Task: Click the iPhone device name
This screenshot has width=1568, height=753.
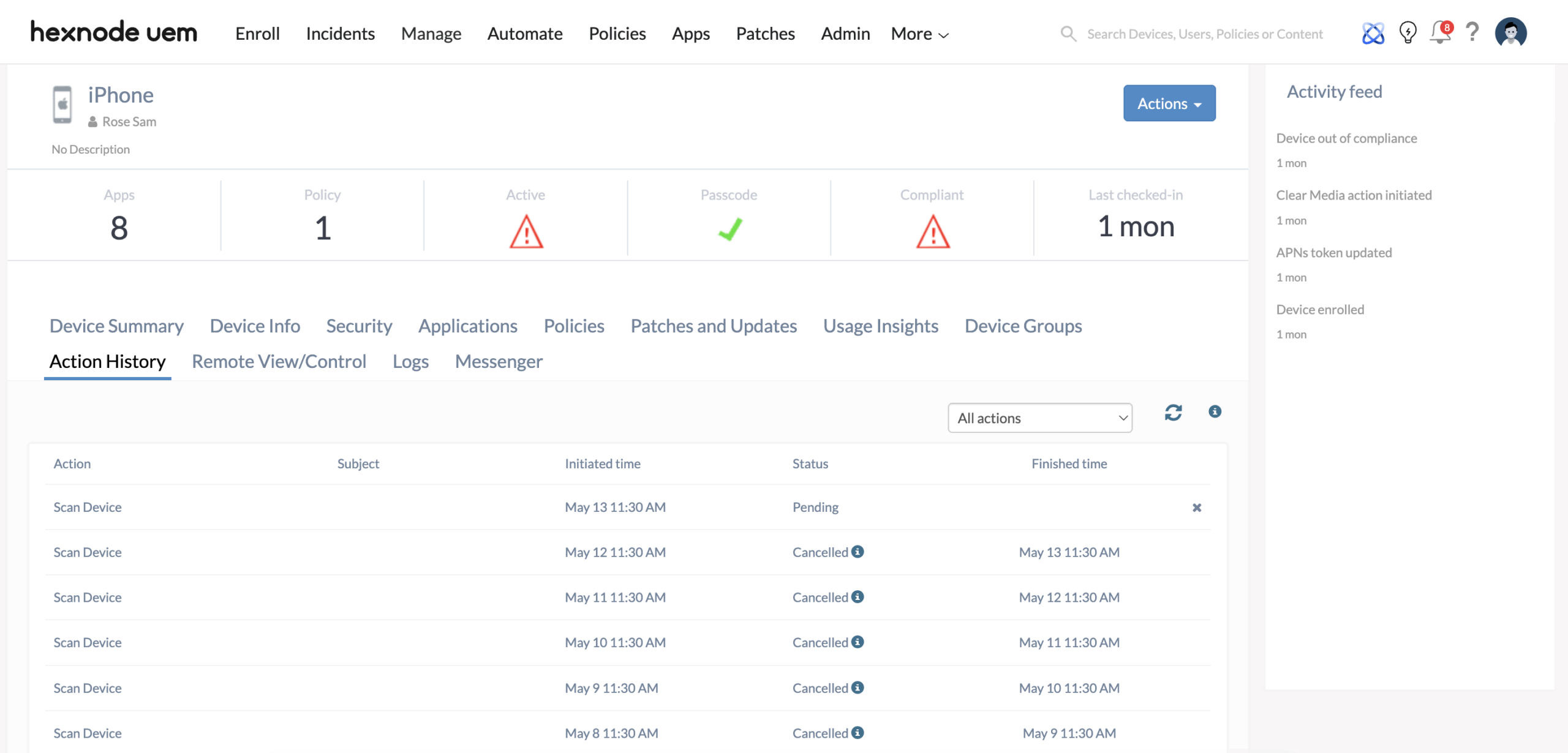Action: point(121,95)
